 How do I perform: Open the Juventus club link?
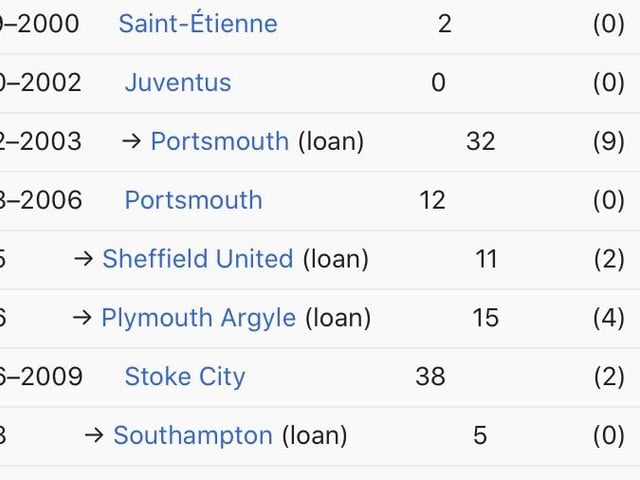178,82
